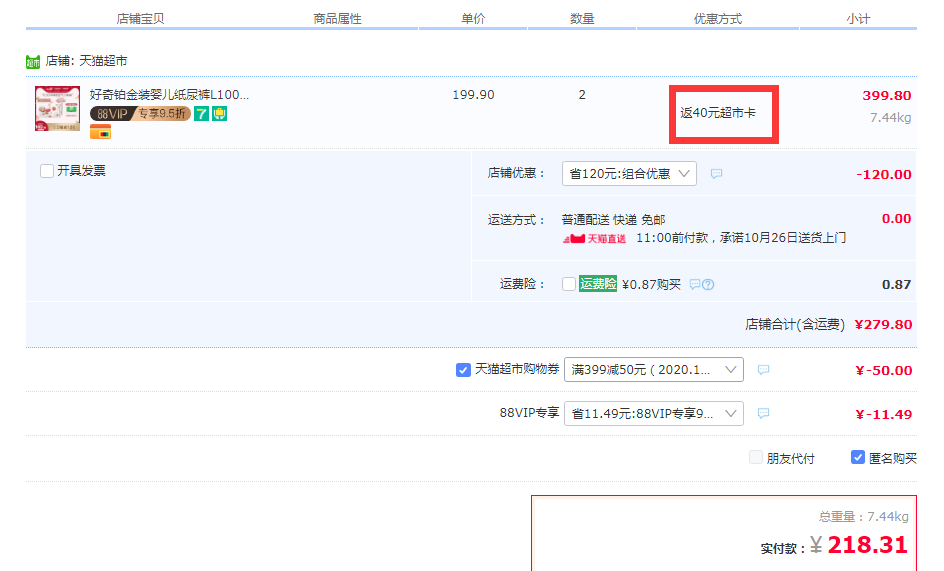Open the 满399减50元 coupon dropdown
The height and width of the screenshot is (571, 944).
(653, 370)
